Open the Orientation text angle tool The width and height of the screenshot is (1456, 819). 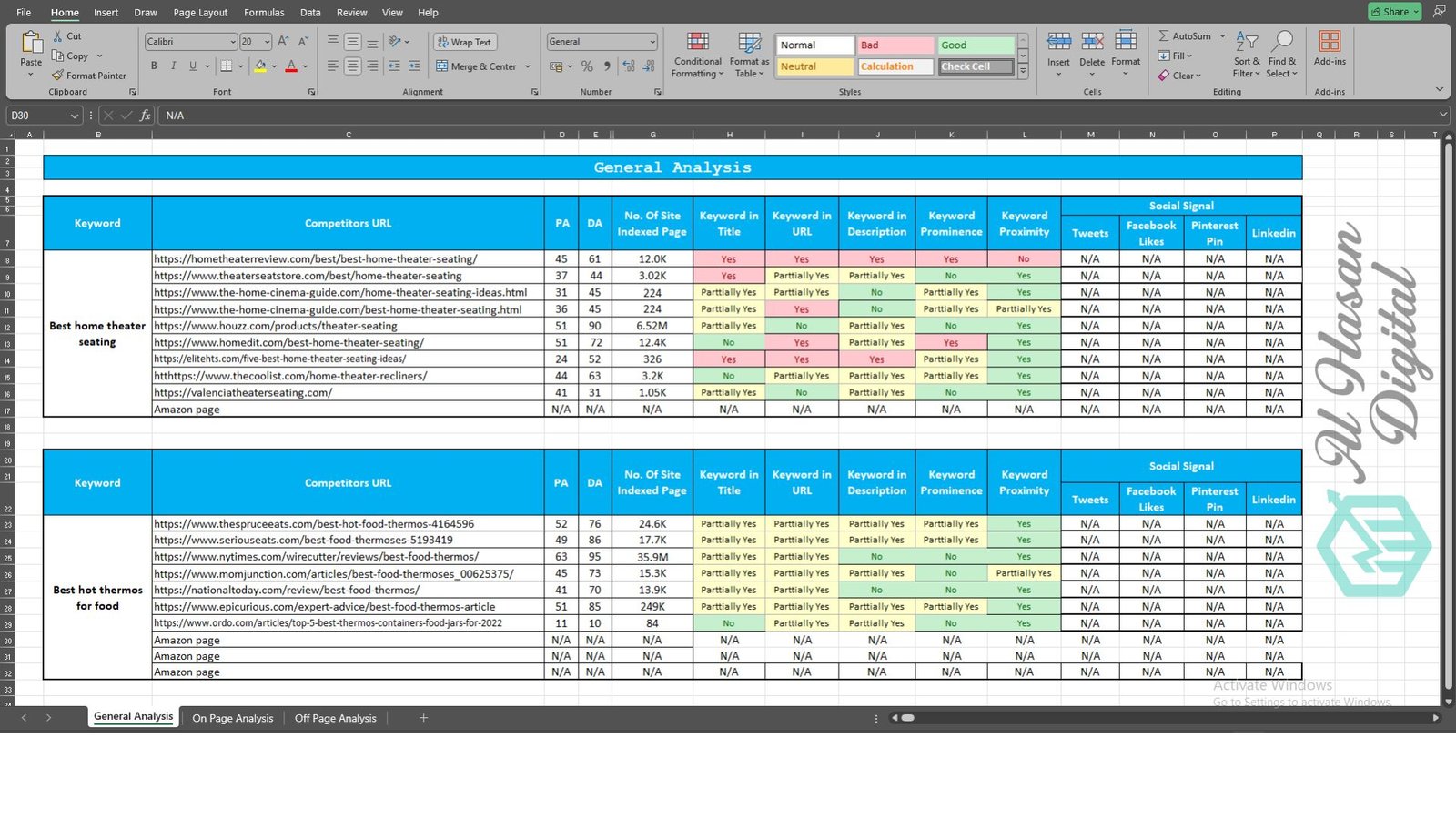(395, 42)
